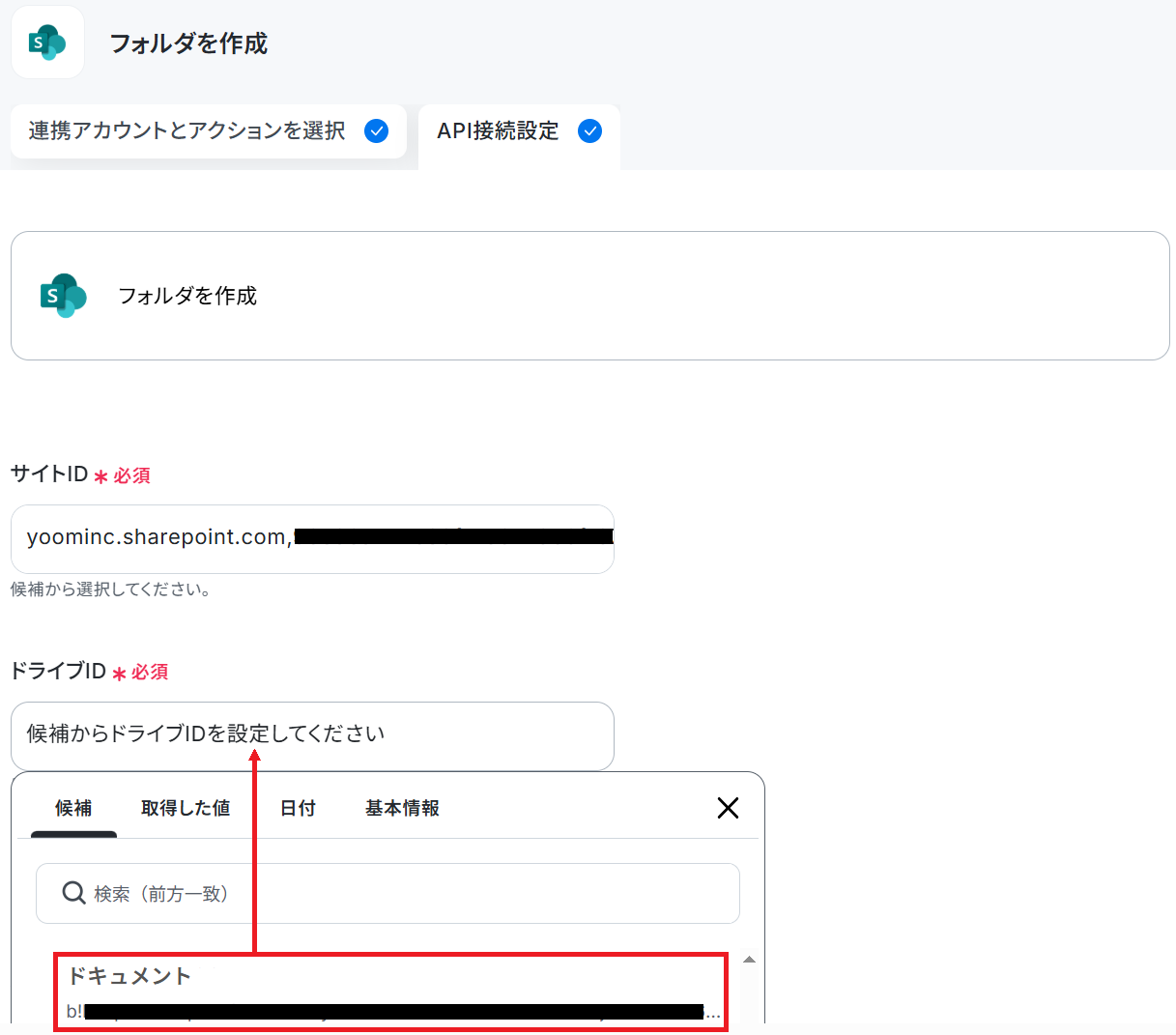Switch to the 取得した値 tab
The height and width of the screenshot is (1035, 1176).
click(186, 809)
